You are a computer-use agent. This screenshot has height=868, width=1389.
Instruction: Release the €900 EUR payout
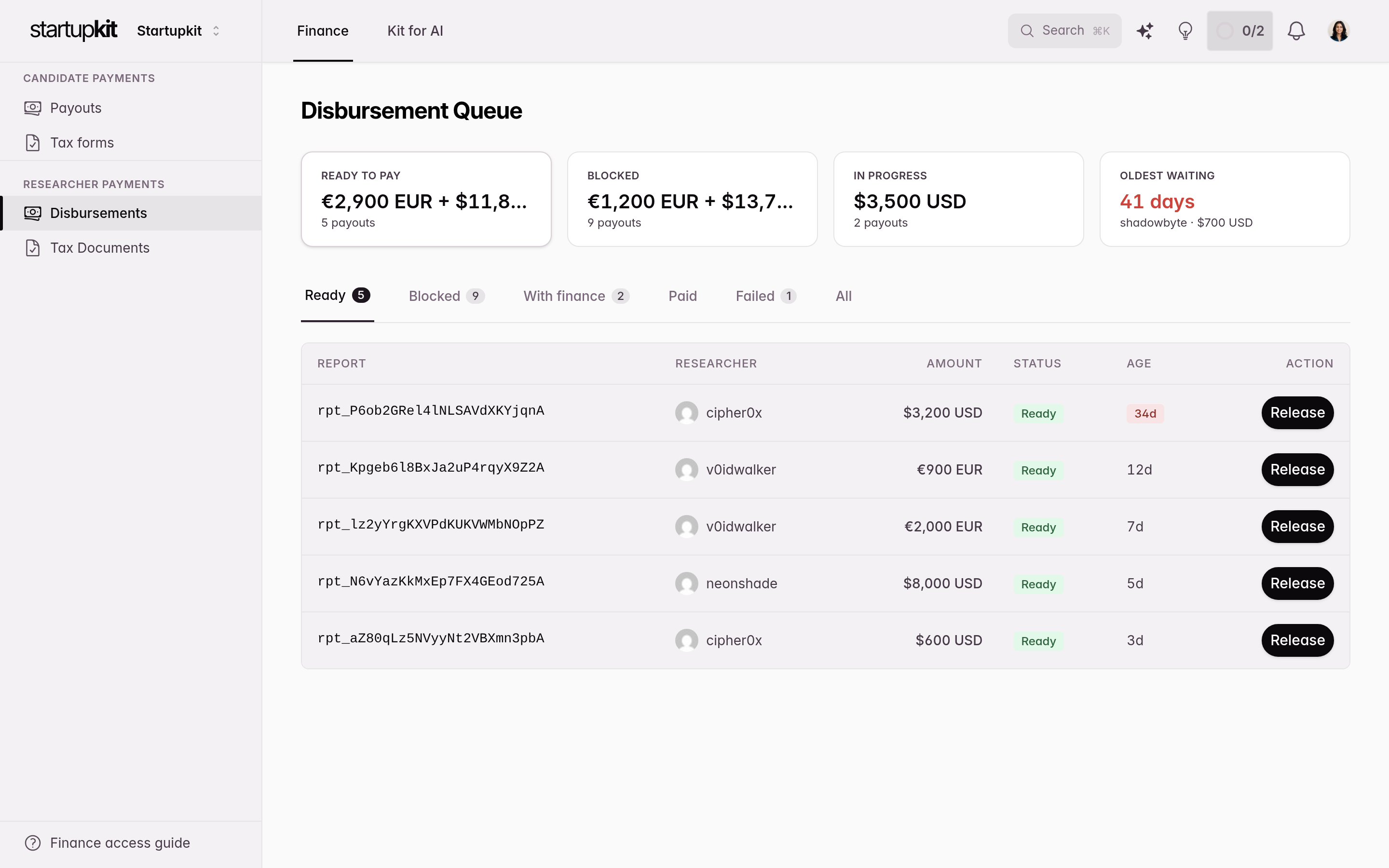[x=1297, y=470]
